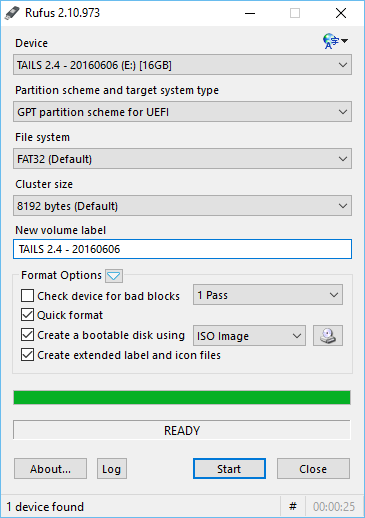Open the ISO Image boot type dropdown
The width and height of the screenshot is (365, 518).
[249, 336]
